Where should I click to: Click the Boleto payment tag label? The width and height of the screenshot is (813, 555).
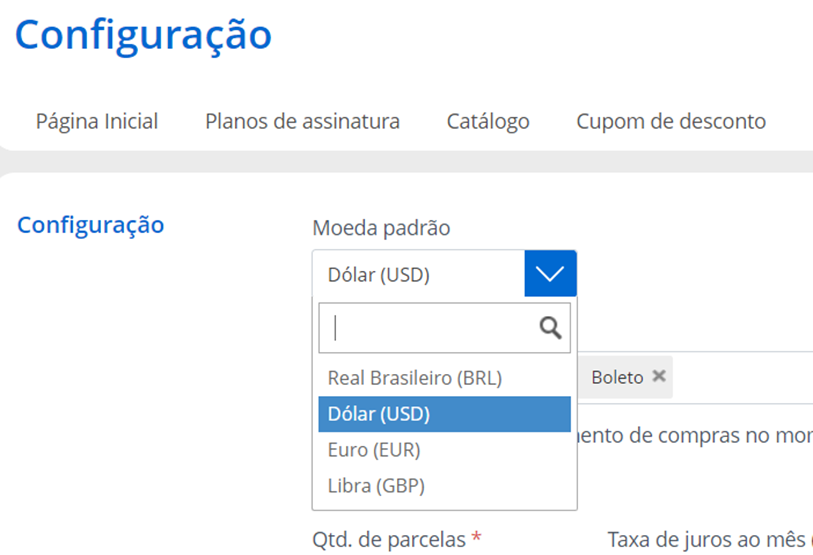[617, 378]
